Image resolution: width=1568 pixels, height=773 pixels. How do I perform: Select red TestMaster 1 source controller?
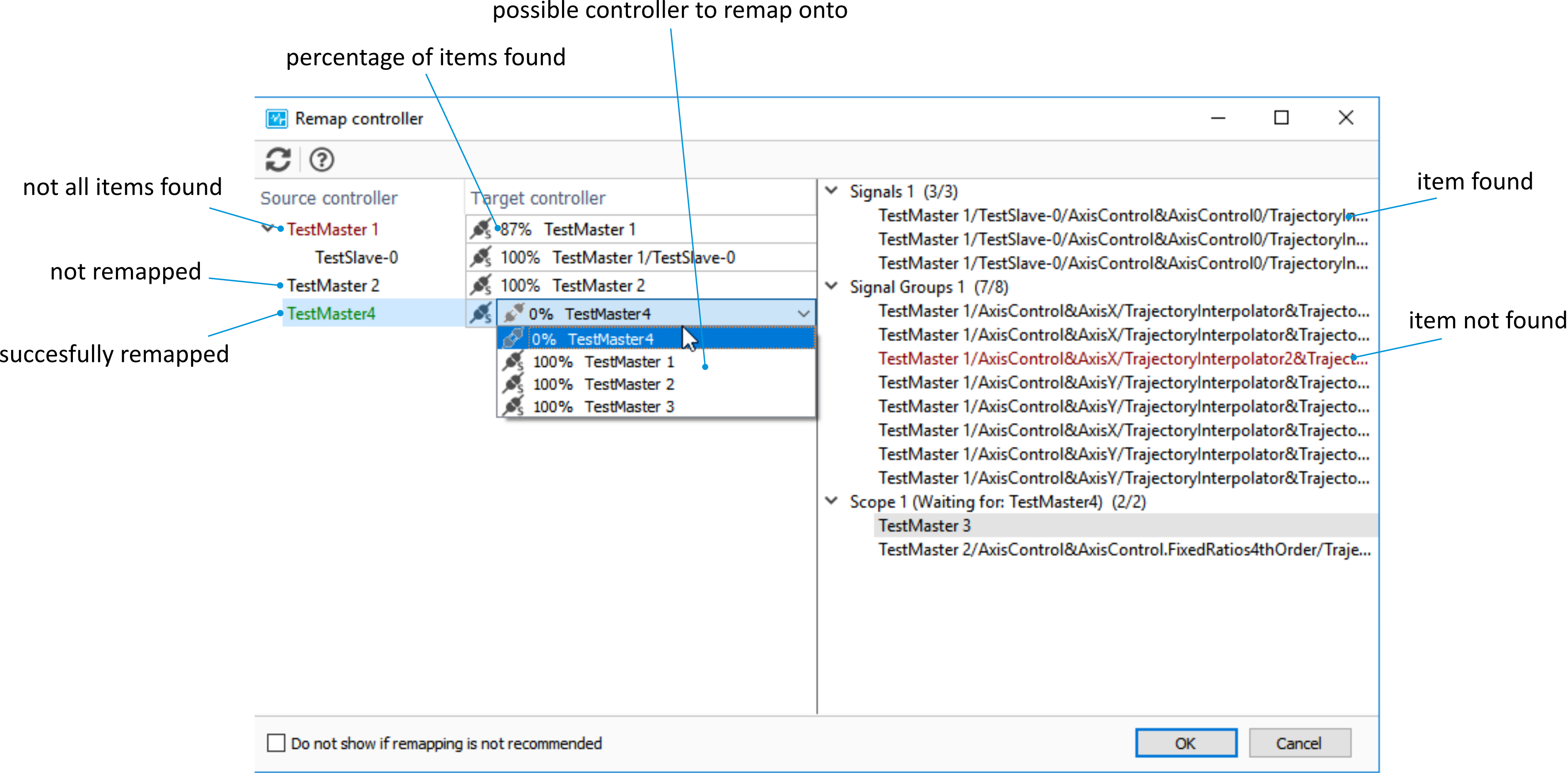click(x=333, y=229)
